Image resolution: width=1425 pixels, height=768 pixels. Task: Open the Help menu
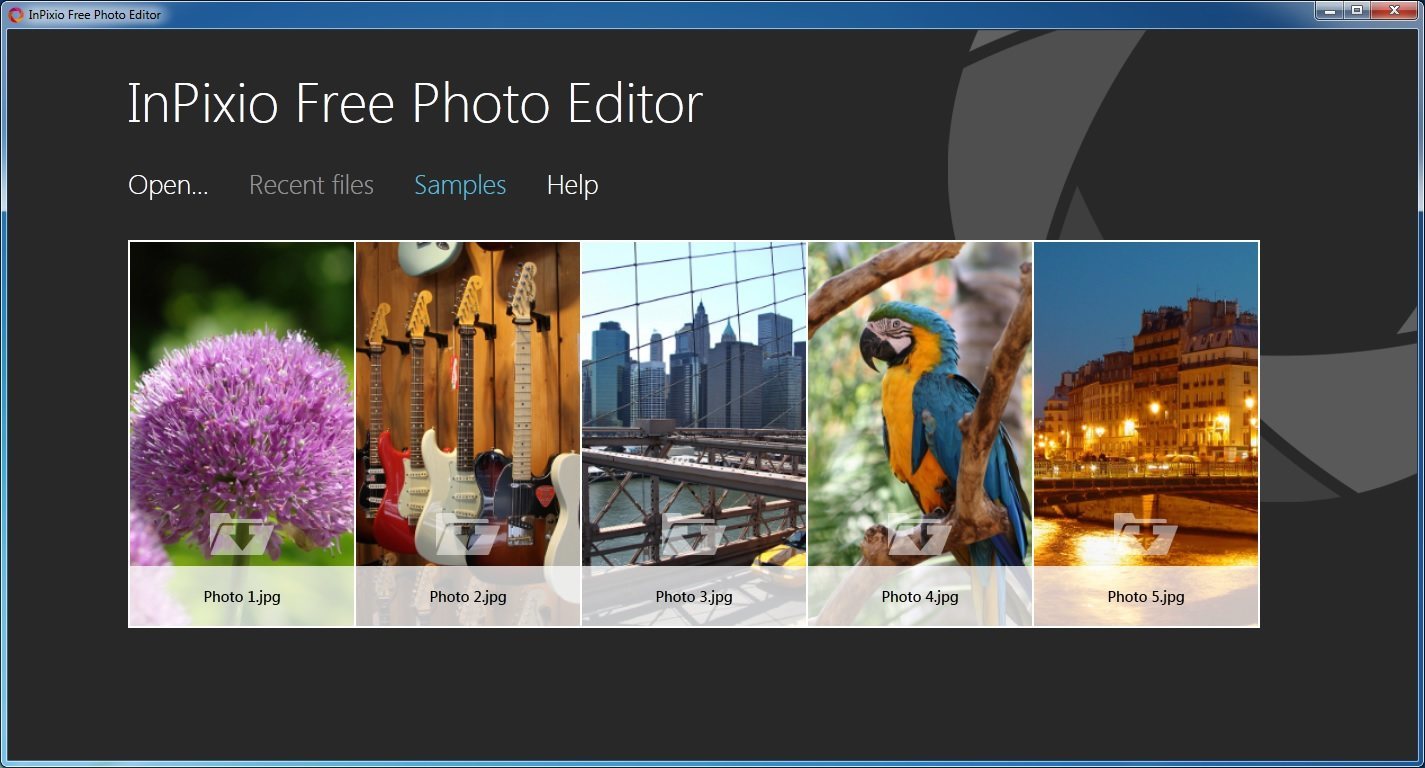572,185
